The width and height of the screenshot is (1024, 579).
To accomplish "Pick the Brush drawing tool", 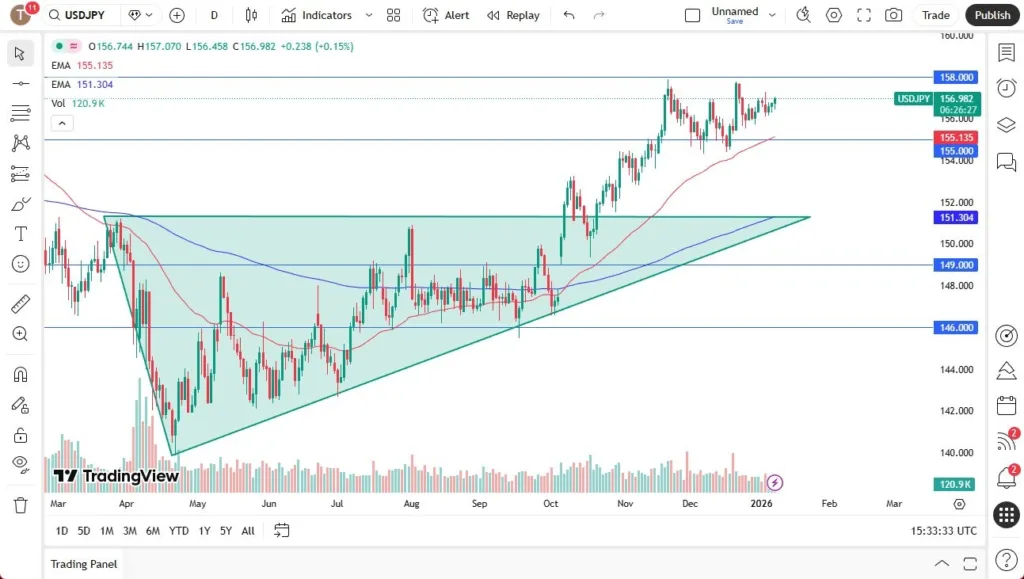I will (20, 203).
